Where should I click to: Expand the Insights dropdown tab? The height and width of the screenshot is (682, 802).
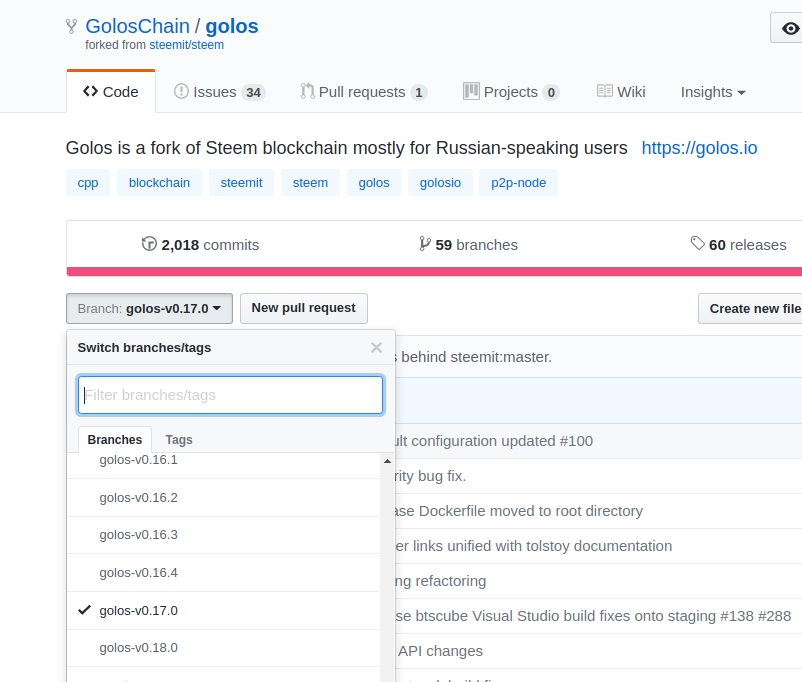(x=713, y=92)
